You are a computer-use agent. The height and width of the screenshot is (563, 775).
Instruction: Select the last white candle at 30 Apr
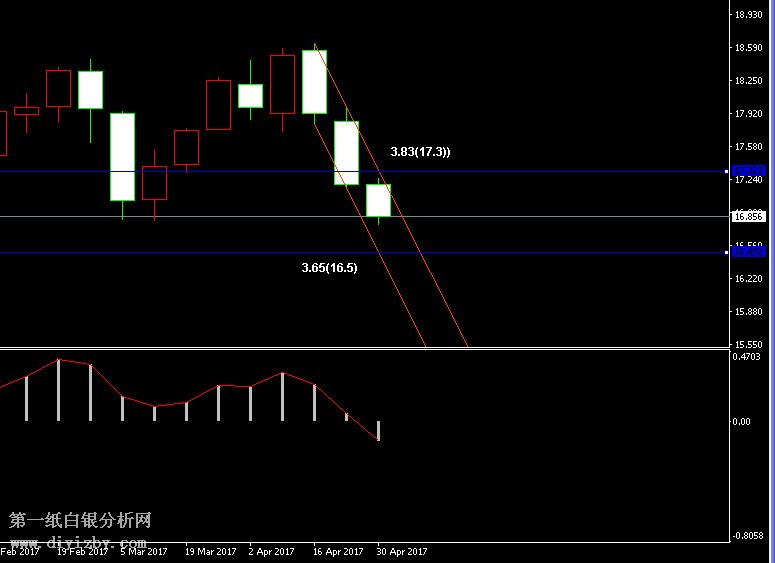[378, 200]
